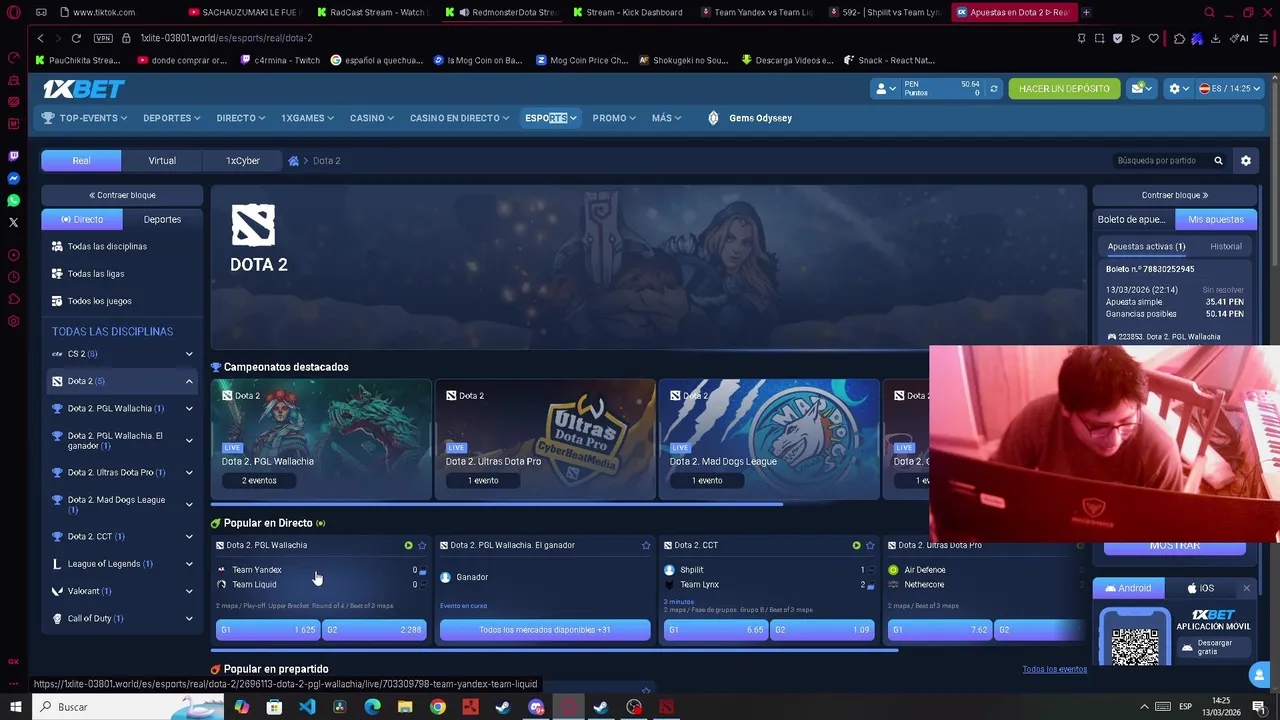This screenshot has width=1280, height=720.
Task: Expand League of Legends discipline
Action: (x=189, y=564)
